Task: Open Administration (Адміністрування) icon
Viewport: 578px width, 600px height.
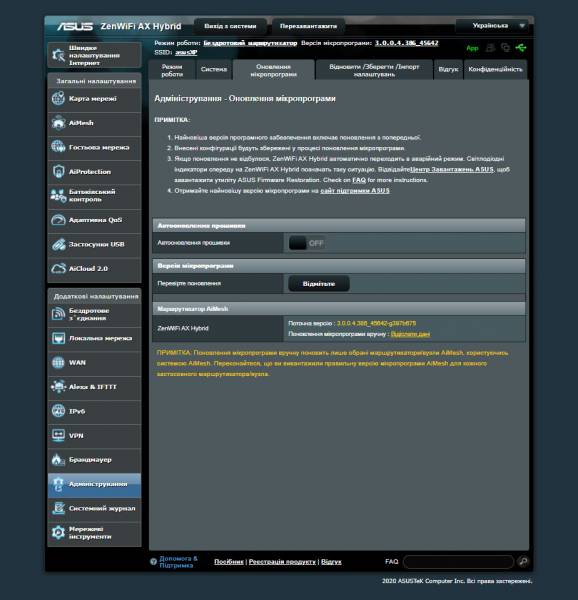Action: click(x=58, y=484)
